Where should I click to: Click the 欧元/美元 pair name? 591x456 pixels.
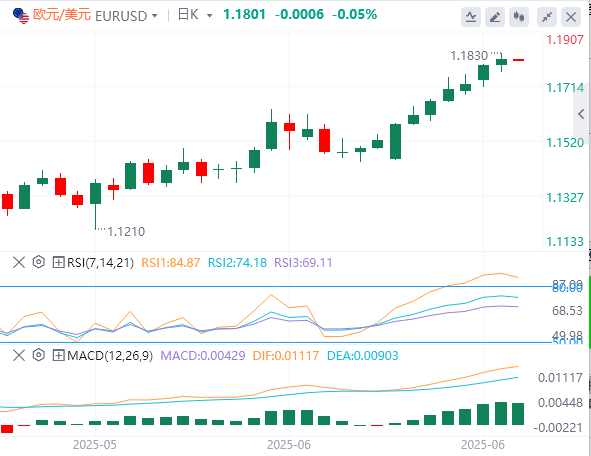[61, 15]
